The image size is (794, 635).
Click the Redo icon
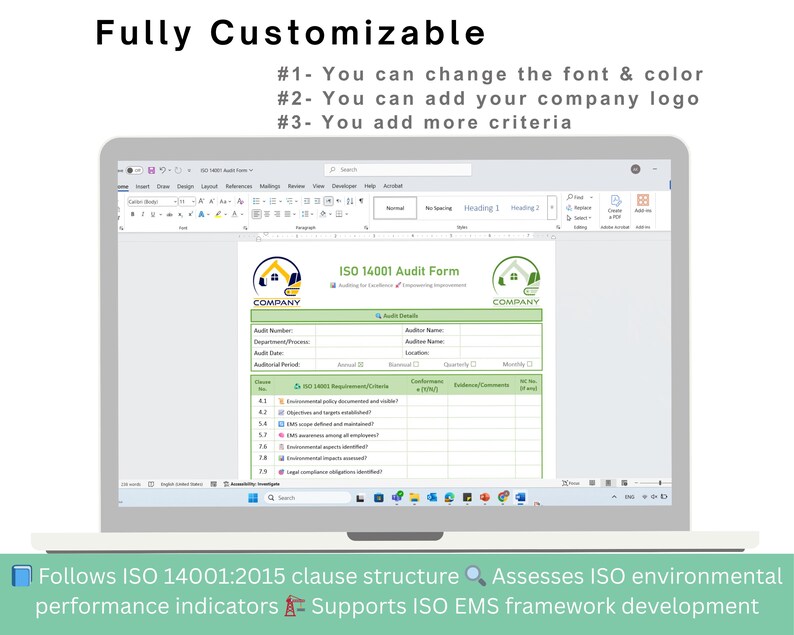(x=178, y=171)
